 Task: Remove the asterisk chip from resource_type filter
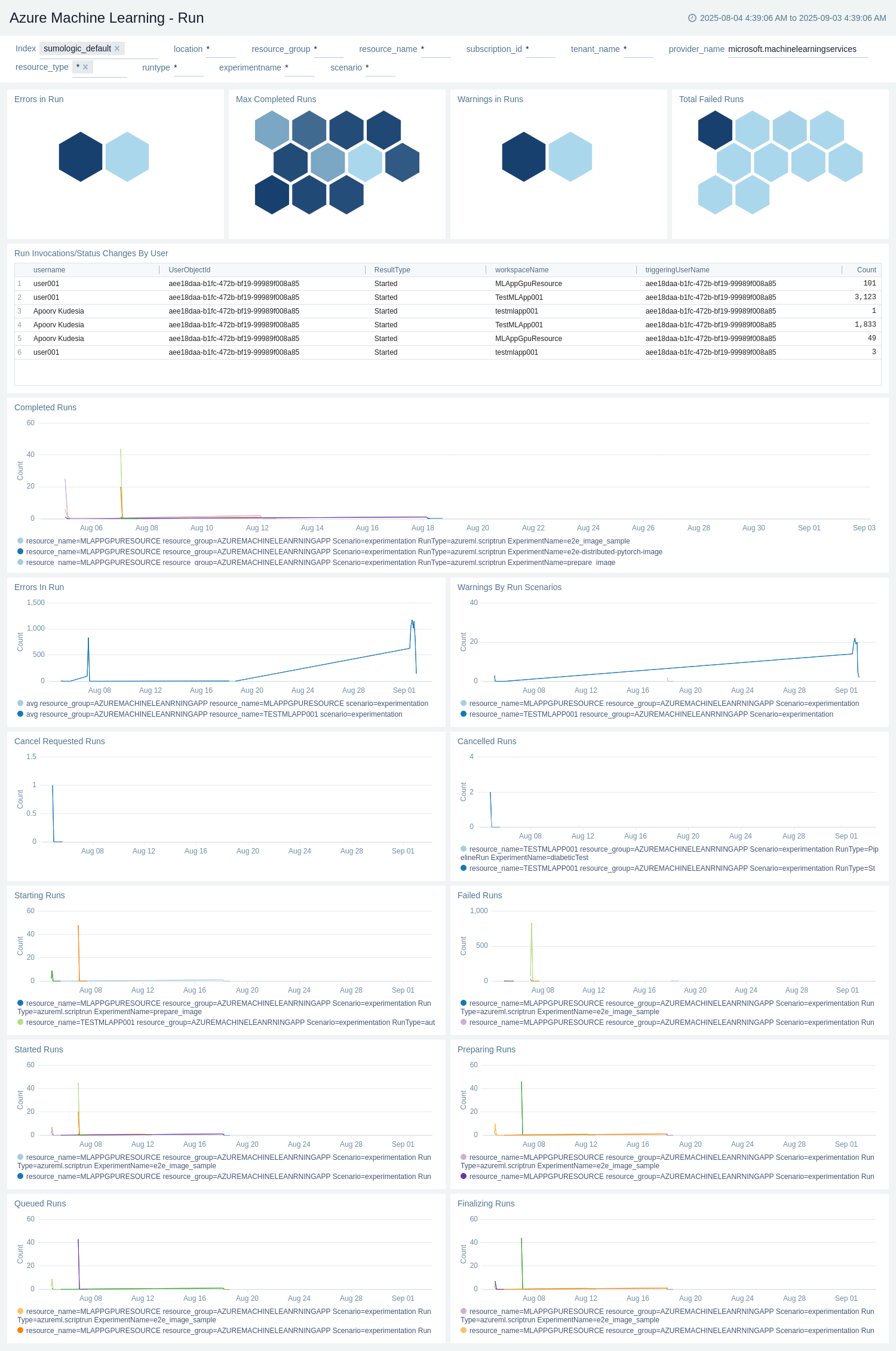(85, 67)
